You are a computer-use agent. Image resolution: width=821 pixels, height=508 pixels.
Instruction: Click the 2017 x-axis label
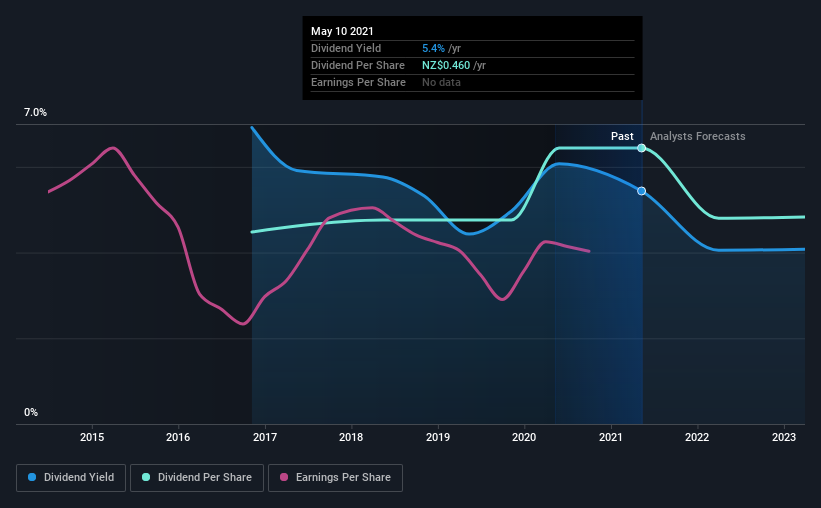(x=265, y=437)
